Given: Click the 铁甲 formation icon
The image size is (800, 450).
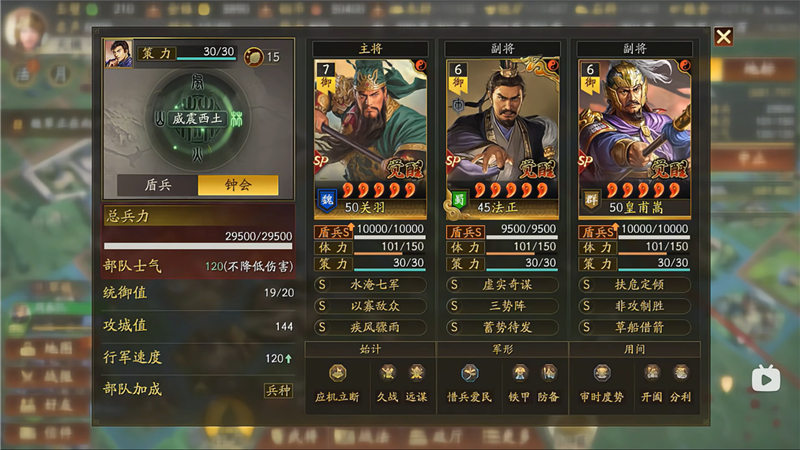Looking at the screenshot, I should pos(520,373).
